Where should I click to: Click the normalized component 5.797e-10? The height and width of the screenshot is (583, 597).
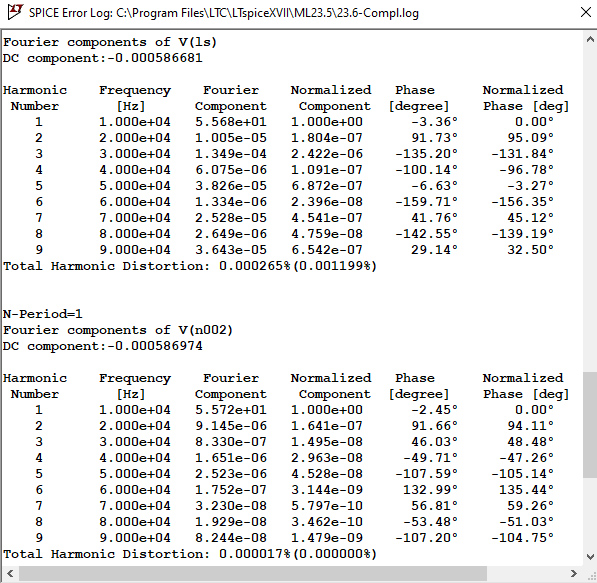coord(327,506)
